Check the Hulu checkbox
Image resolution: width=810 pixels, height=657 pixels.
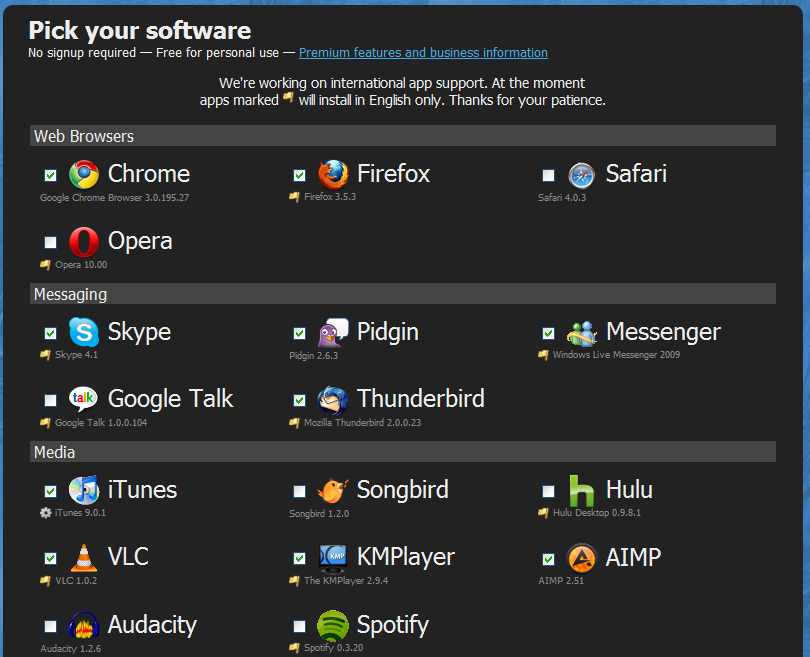(x=549, y=491)
